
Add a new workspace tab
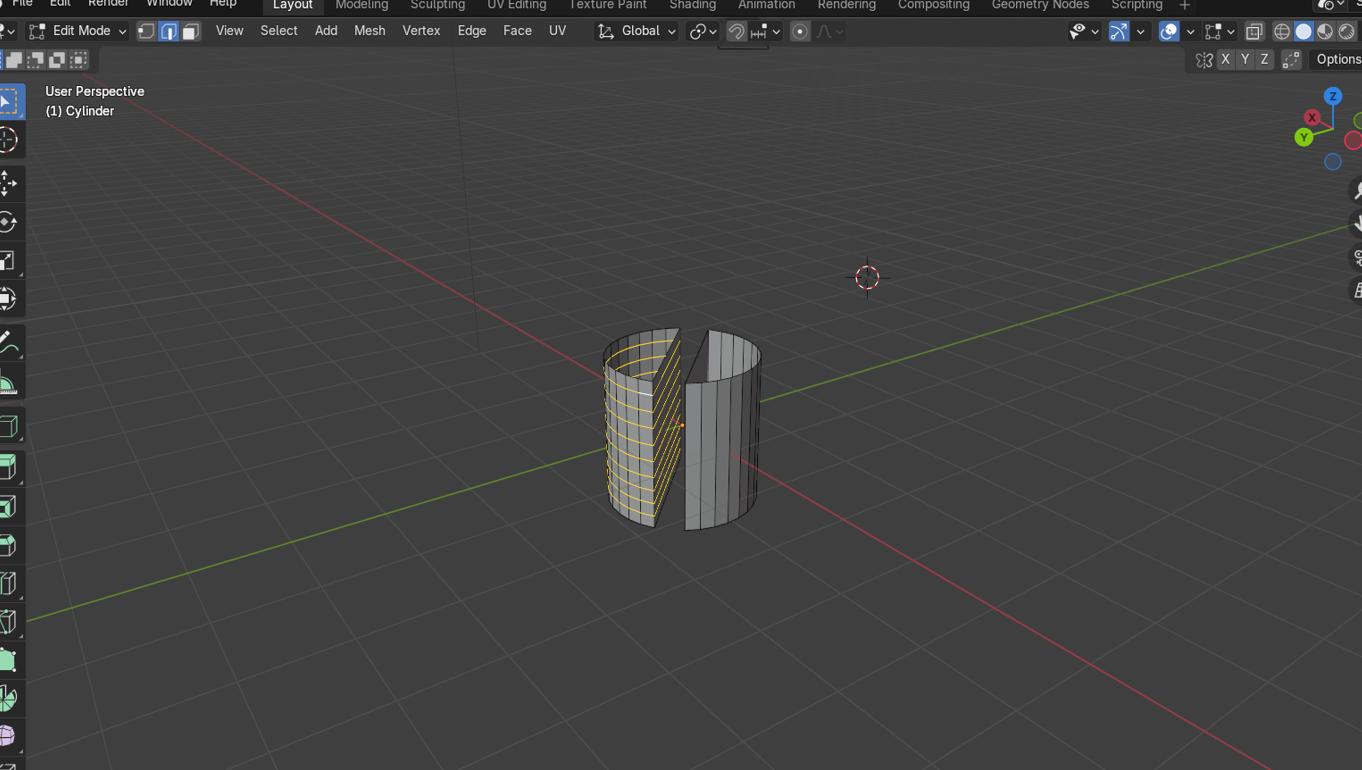pyautogui.click(x=1185, y=5)
